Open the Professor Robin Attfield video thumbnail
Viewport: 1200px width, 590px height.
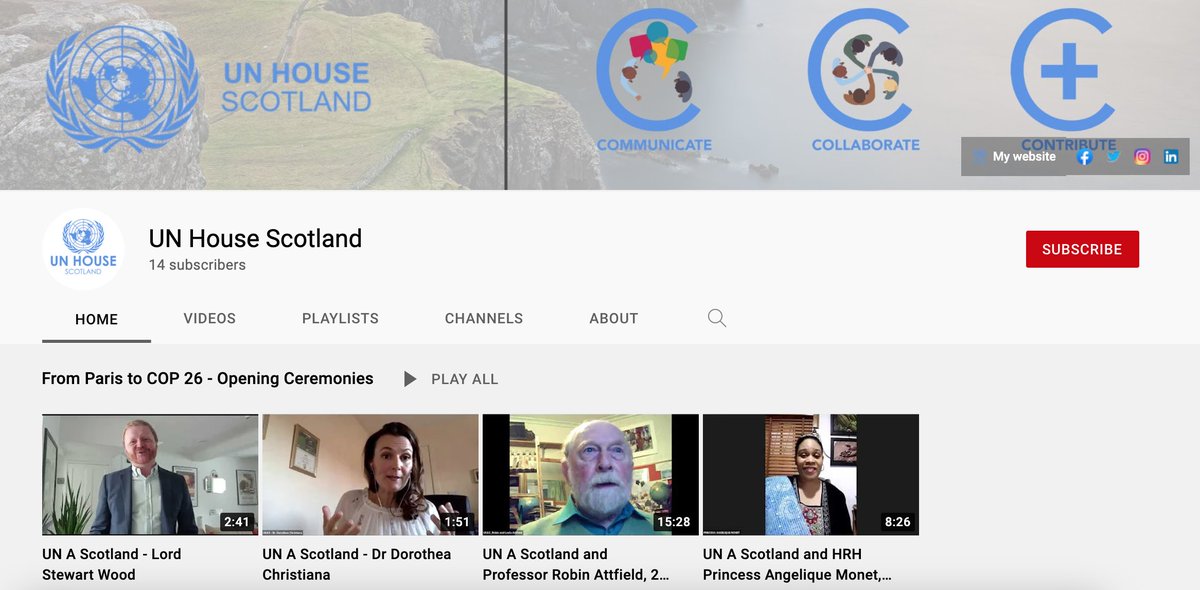tap(591, 475)
